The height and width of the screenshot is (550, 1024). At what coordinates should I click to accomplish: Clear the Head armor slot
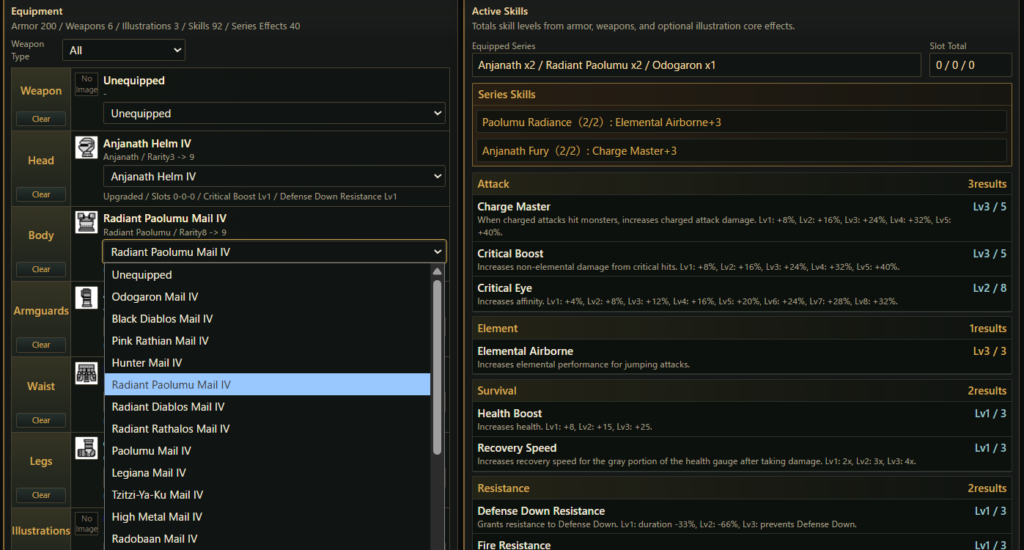pos(40,194)
